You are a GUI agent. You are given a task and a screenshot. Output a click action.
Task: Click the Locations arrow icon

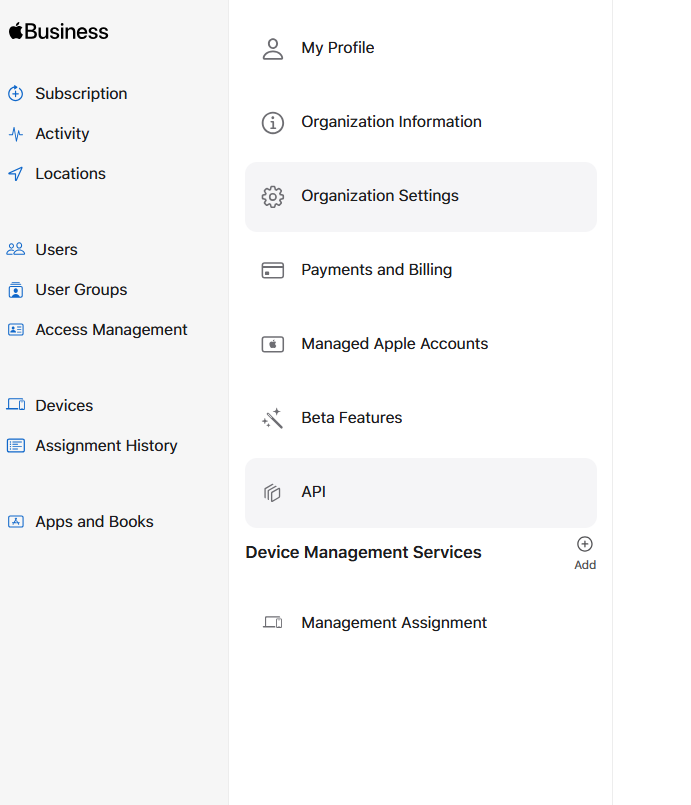pyautogui.click(x=15, y=174)
